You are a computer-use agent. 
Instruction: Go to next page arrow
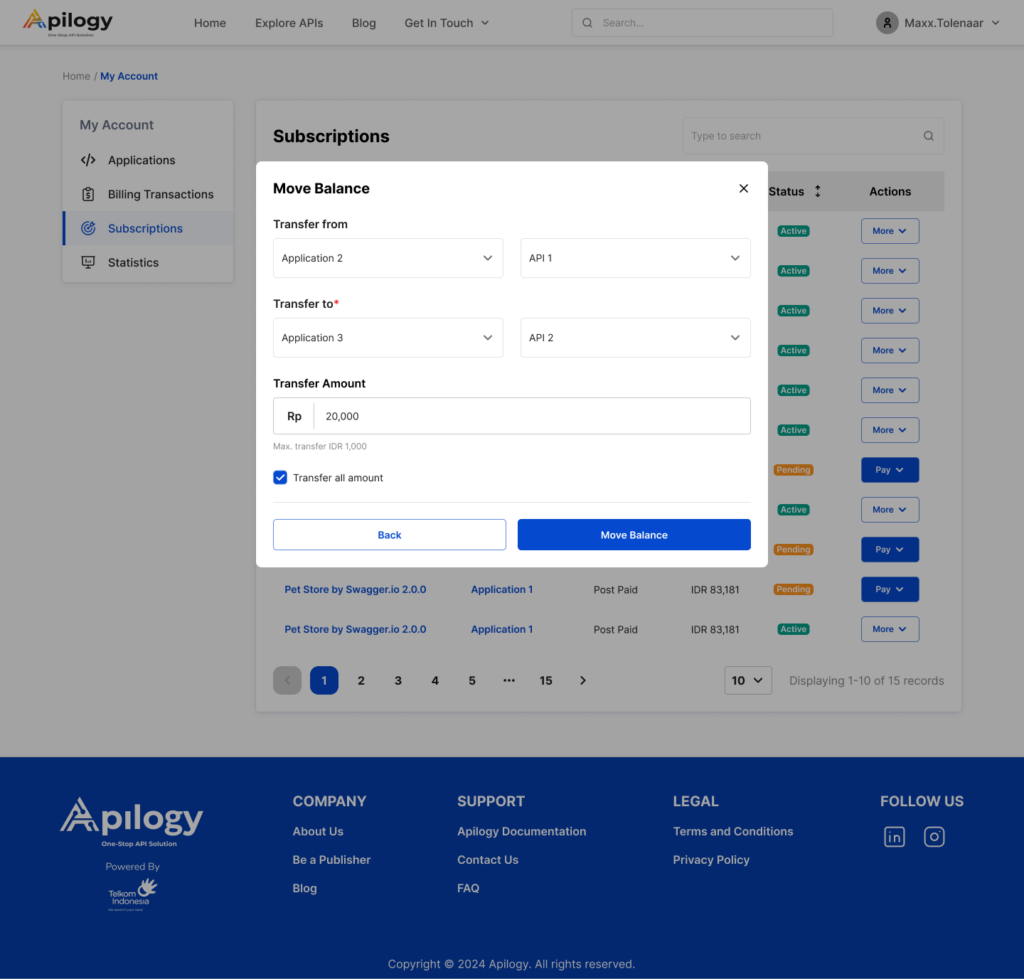click(583, 680)
